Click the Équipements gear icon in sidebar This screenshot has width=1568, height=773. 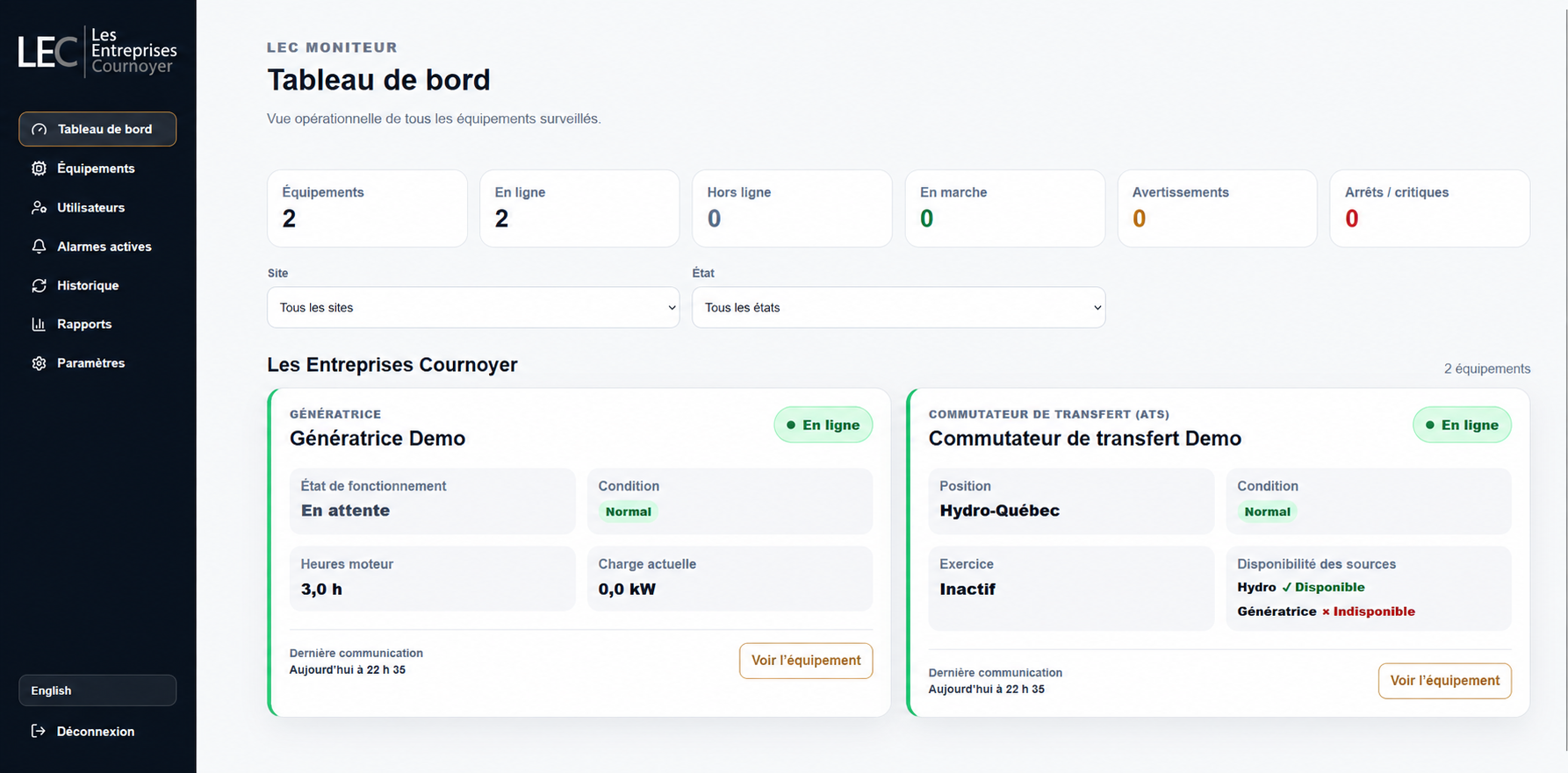pos(39,168)
